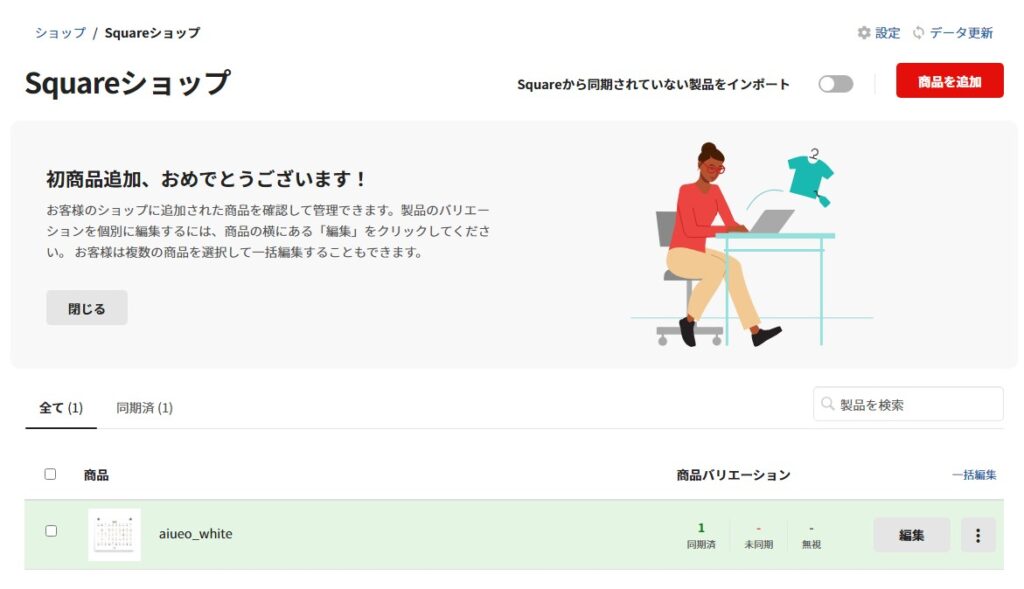Click the 無視 count in aiueo_white row

tap(811, 528)
